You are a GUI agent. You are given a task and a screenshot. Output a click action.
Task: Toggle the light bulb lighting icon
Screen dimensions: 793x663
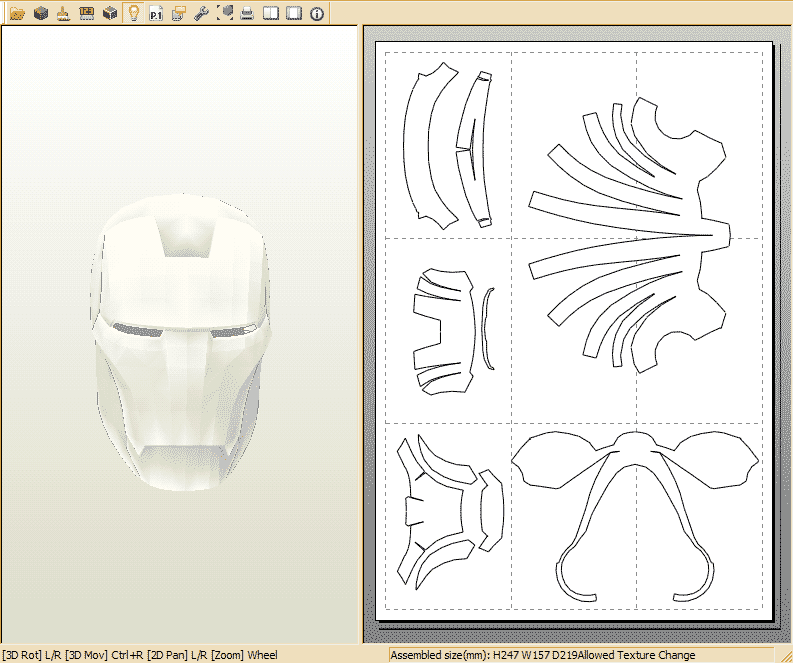134,13
